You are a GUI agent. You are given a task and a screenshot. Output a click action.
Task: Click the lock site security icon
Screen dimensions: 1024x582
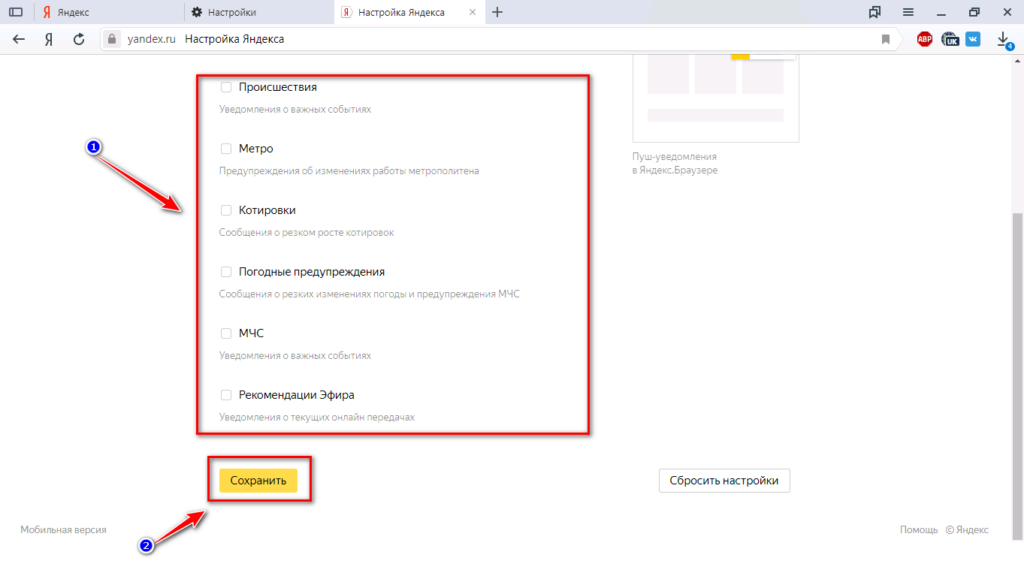[112, 39]
